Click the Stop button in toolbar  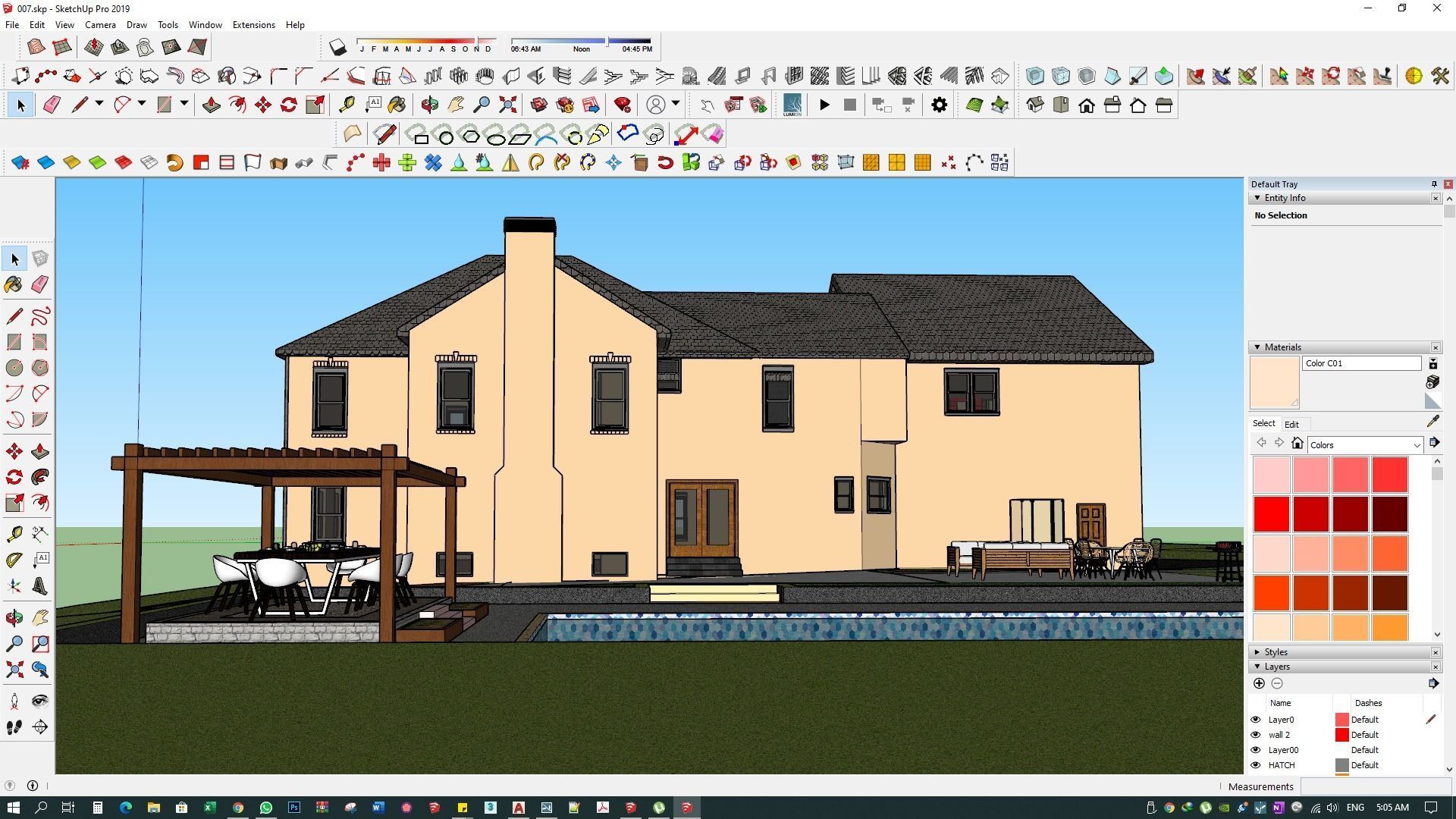(x=850, y=105)
